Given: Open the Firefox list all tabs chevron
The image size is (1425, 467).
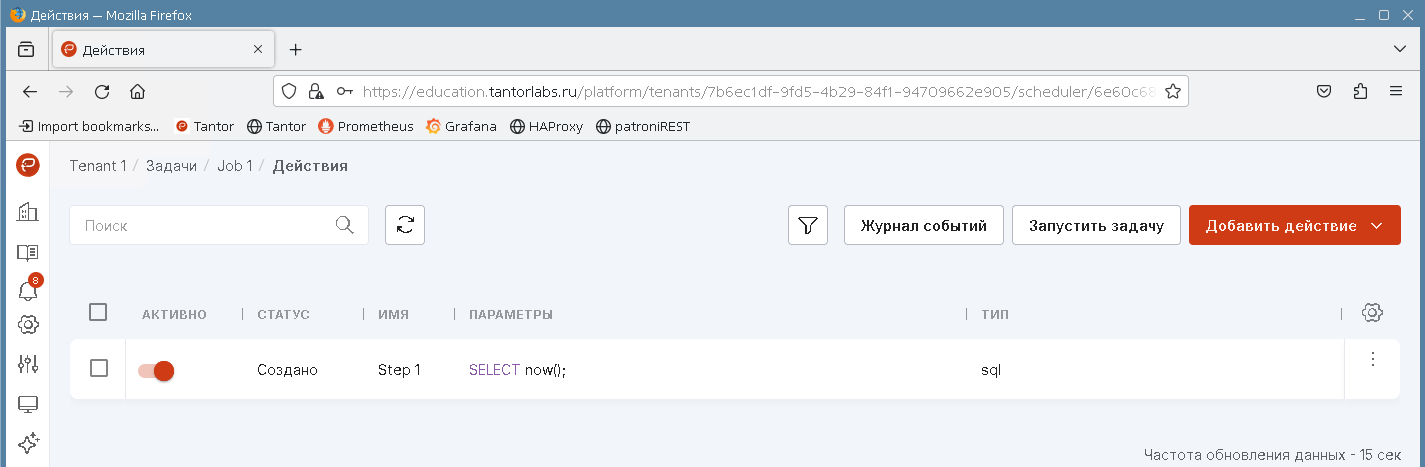Looking at the screenshot, I should 1400,49.
